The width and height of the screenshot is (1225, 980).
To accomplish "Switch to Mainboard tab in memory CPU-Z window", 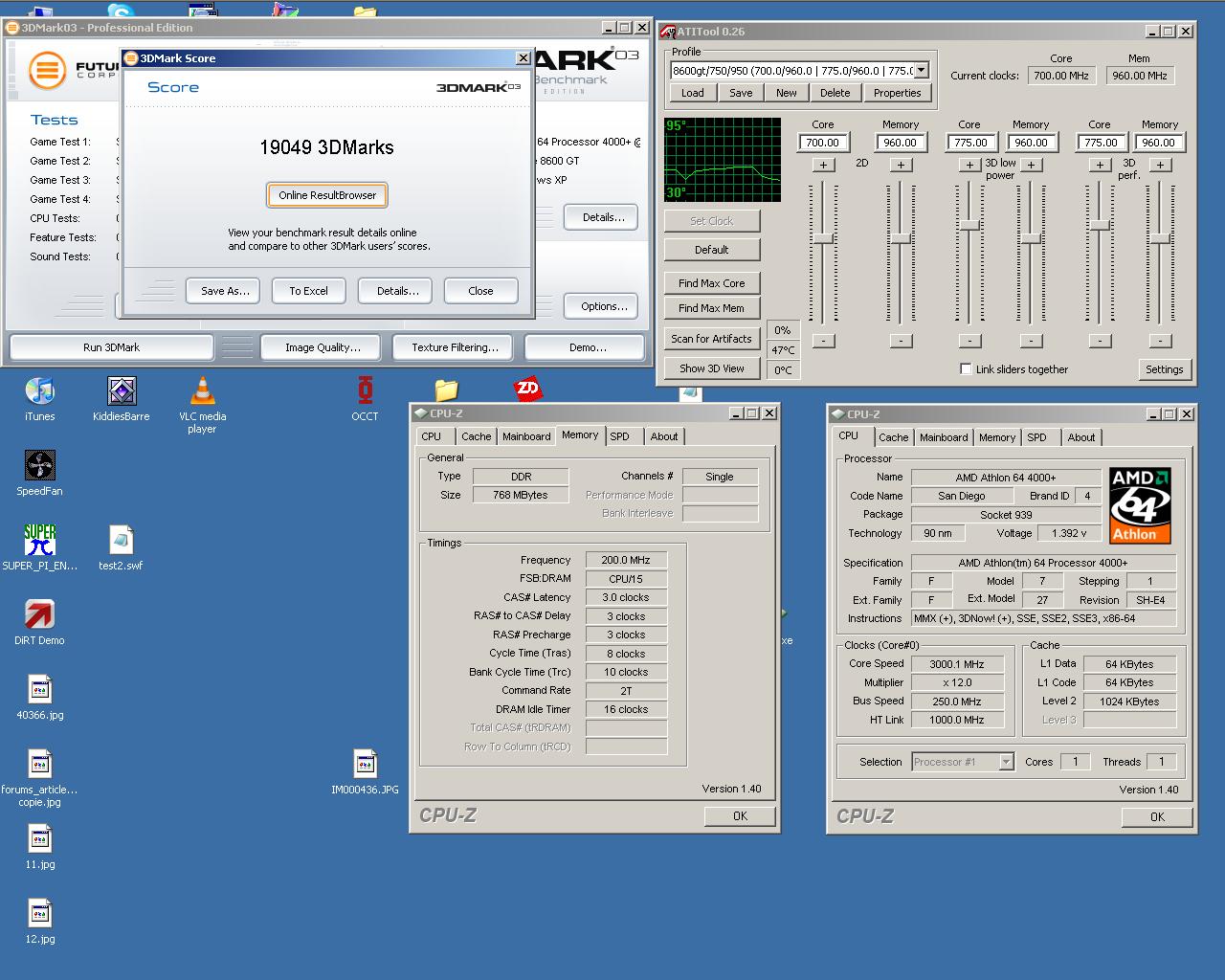I will click(526, 436).
